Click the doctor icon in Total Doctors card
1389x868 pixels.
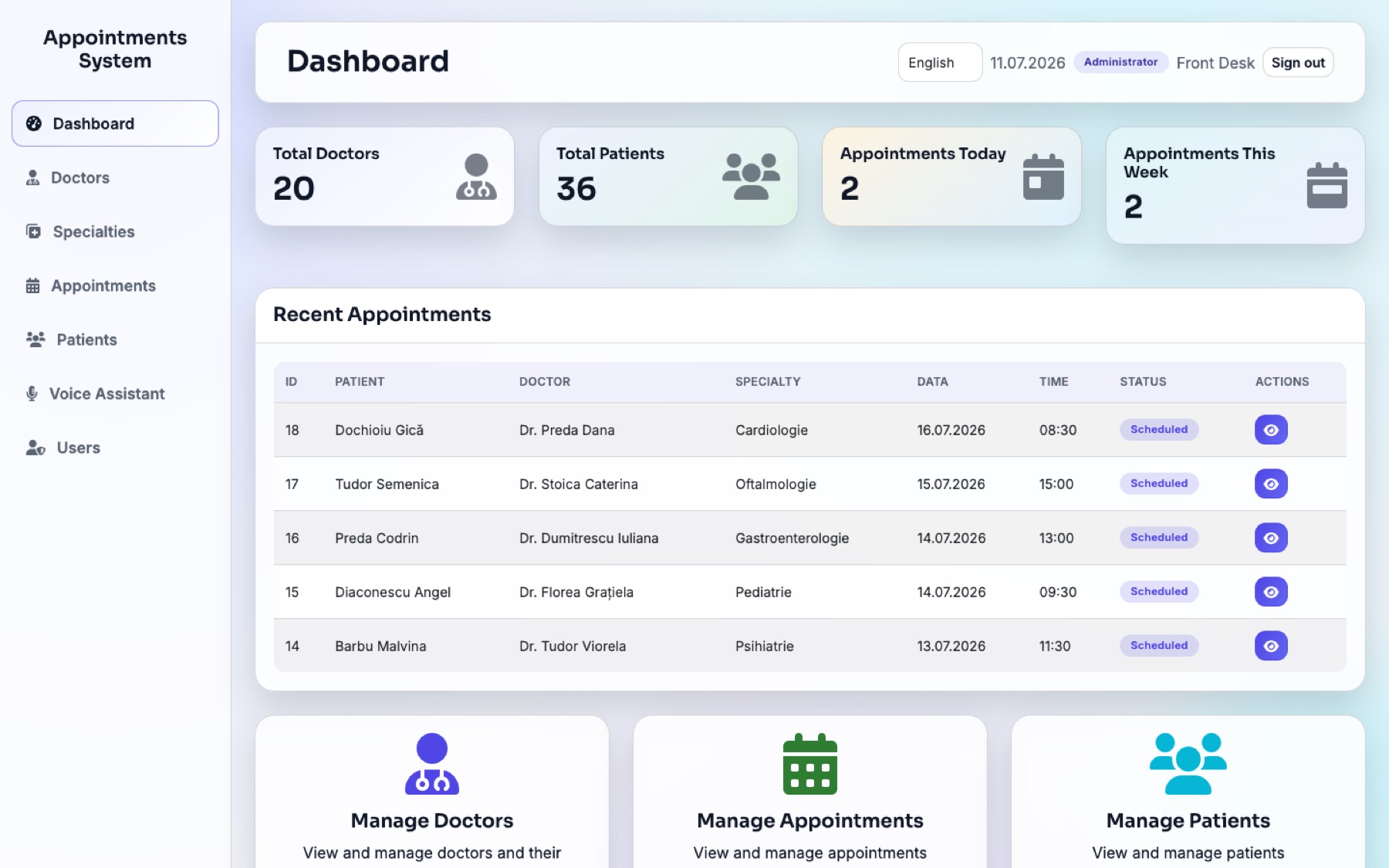[x=476, y=177]
